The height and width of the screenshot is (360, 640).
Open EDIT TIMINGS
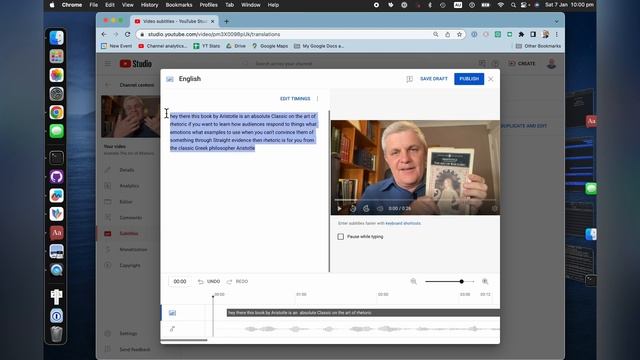(x=295, y=99)
